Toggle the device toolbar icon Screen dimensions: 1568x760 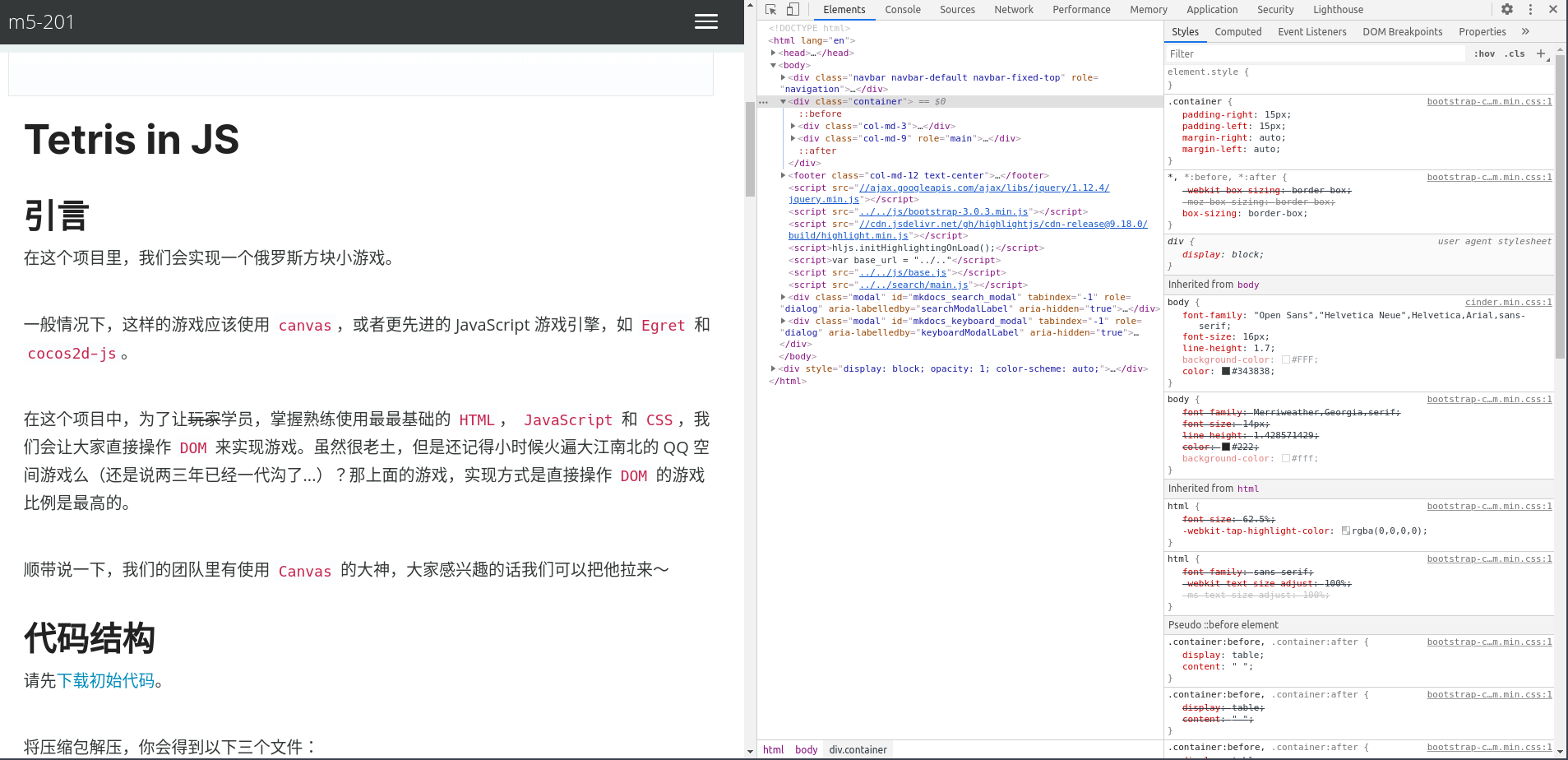(x=793, y=10)
